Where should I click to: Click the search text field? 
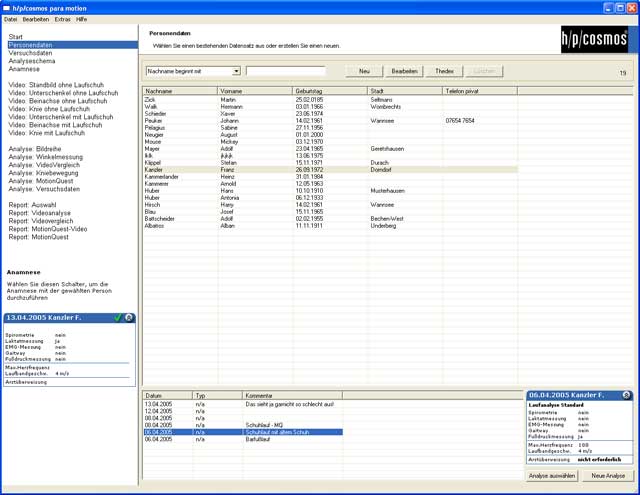pyautogui.click(x=286, y=71)
